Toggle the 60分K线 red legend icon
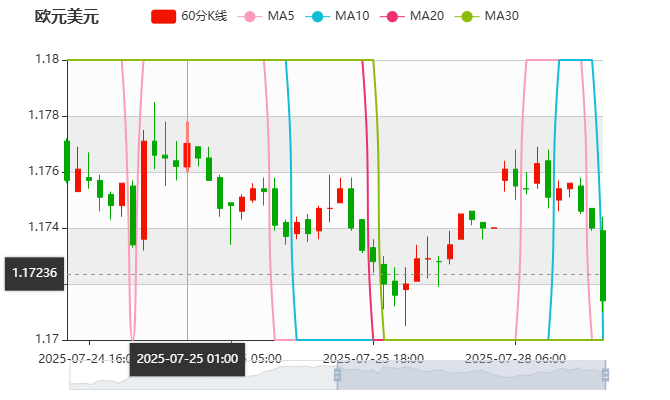 click(164, 16)
